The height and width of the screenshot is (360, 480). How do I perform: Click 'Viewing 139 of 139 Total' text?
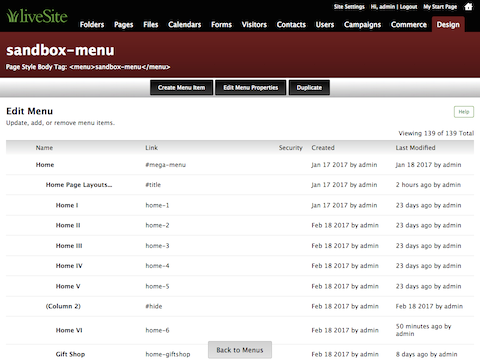[x=436, y=133]
